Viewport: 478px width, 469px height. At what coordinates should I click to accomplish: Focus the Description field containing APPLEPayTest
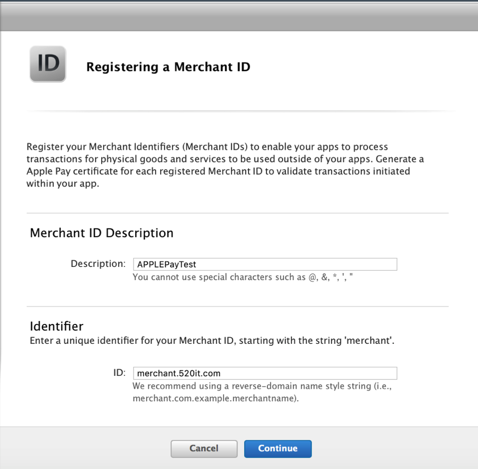coord(265,264)
